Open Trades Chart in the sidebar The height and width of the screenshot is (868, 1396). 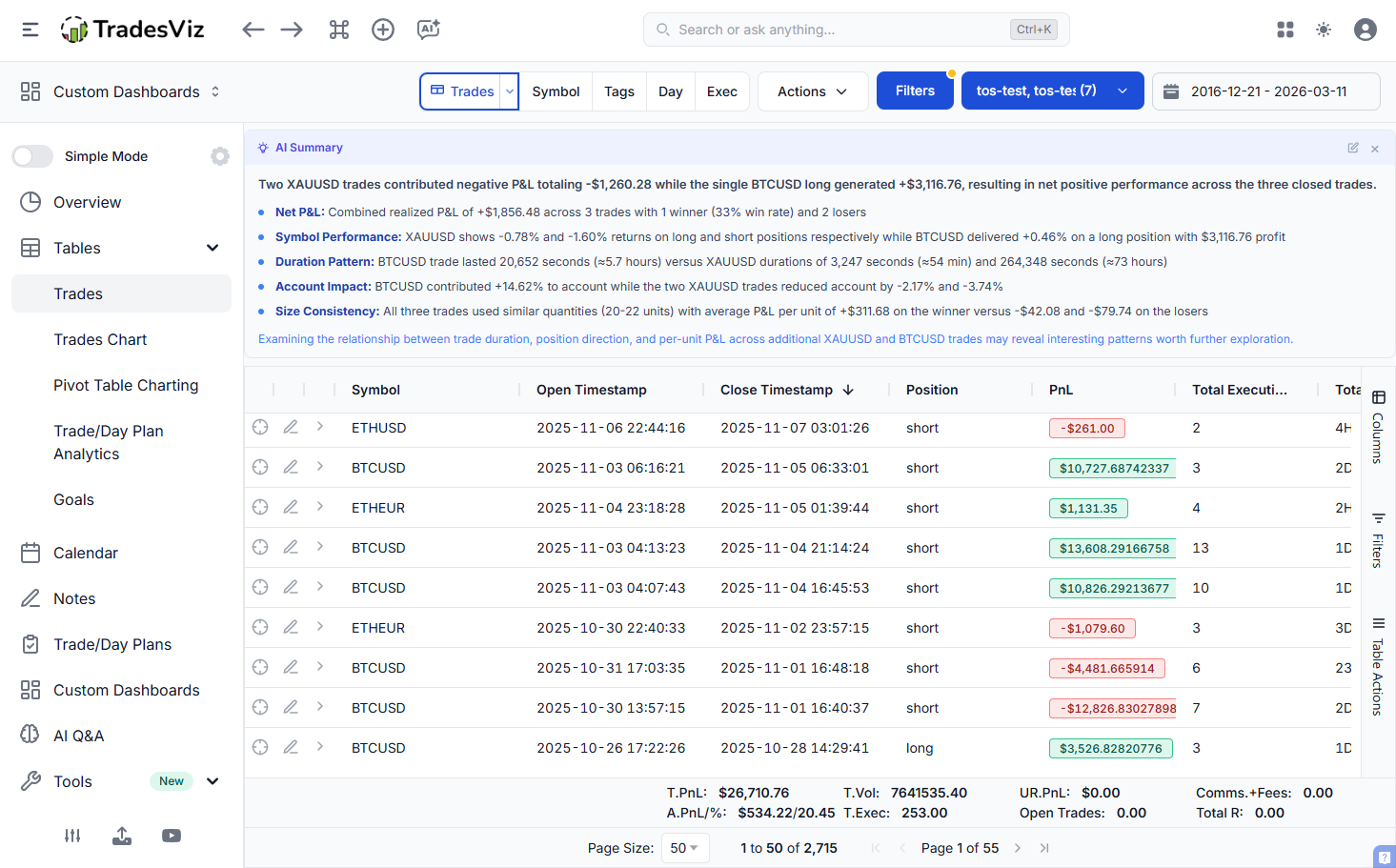pyautogui.click(x=100, y=339)
